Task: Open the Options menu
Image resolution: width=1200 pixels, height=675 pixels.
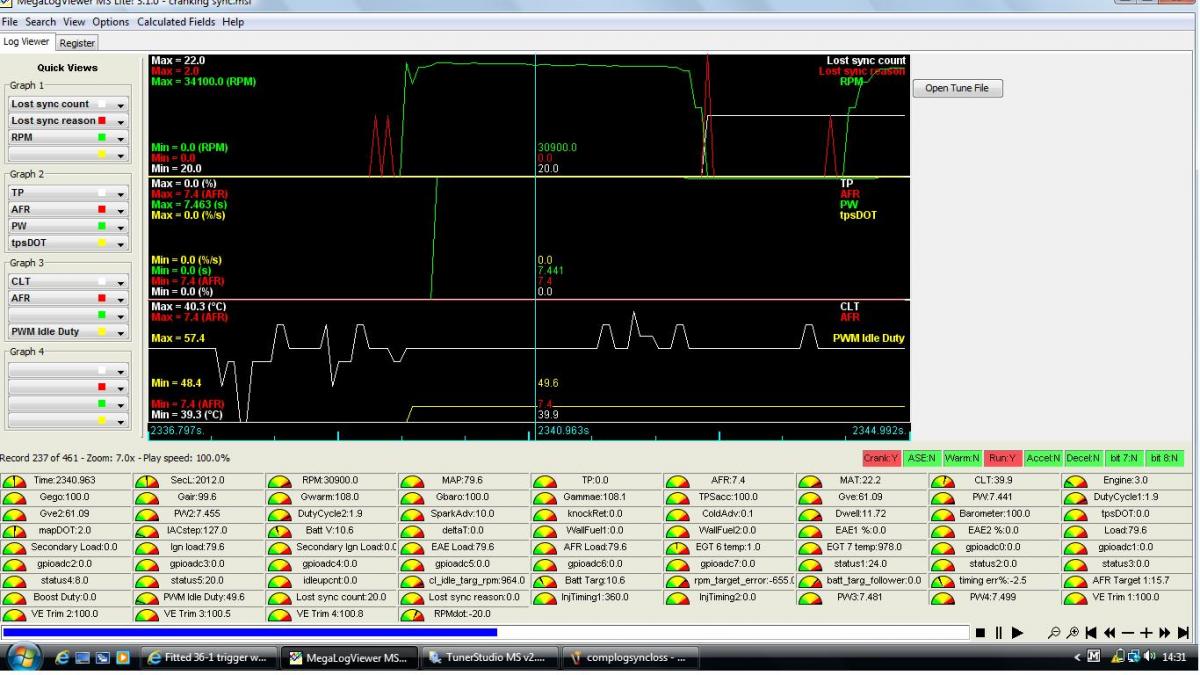Action: pyautogui.click(x=110, y=22)
